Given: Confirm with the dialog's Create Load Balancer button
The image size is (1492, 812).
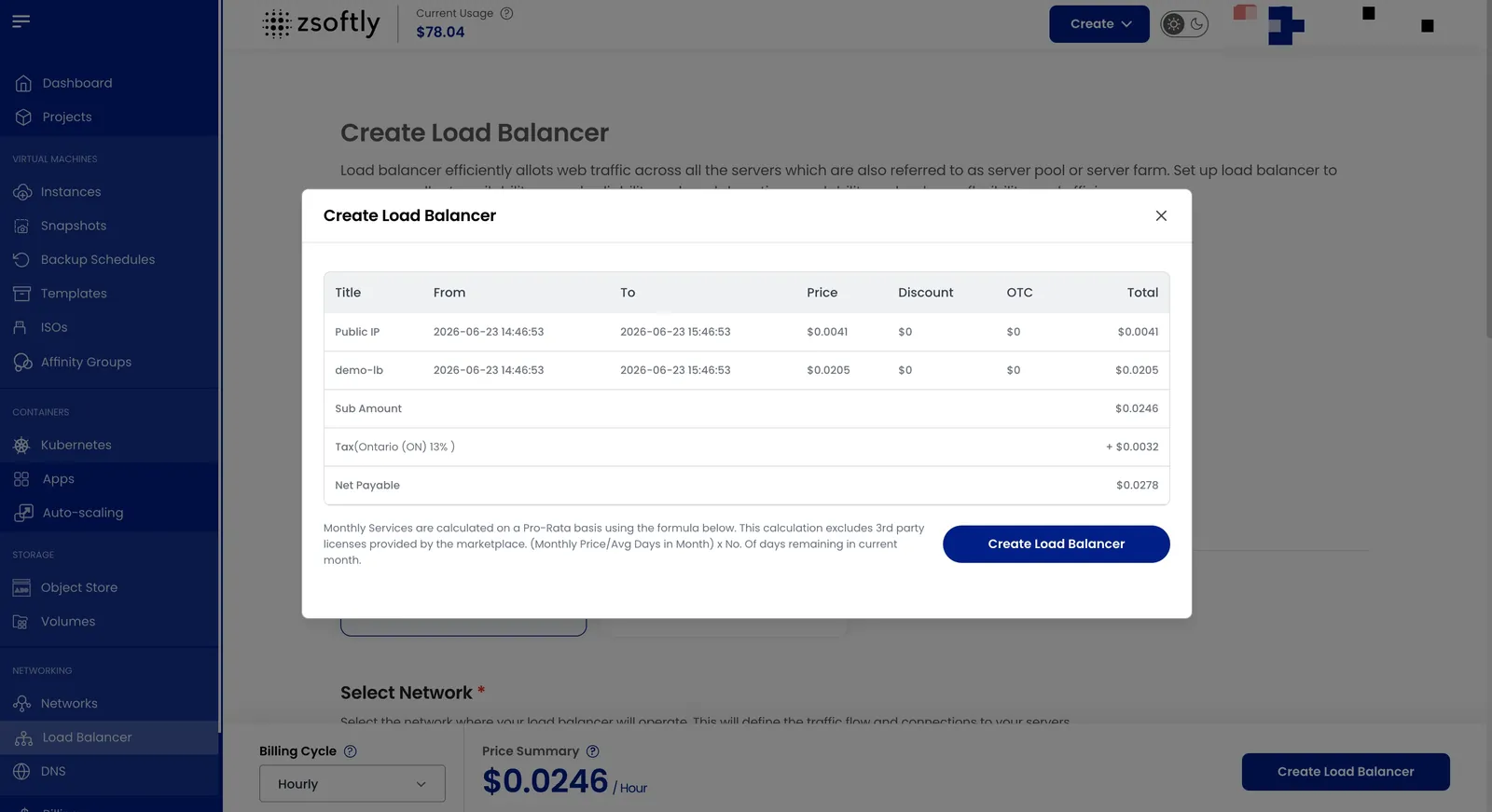Looking at the screenshot, I should coord(1057,544).
